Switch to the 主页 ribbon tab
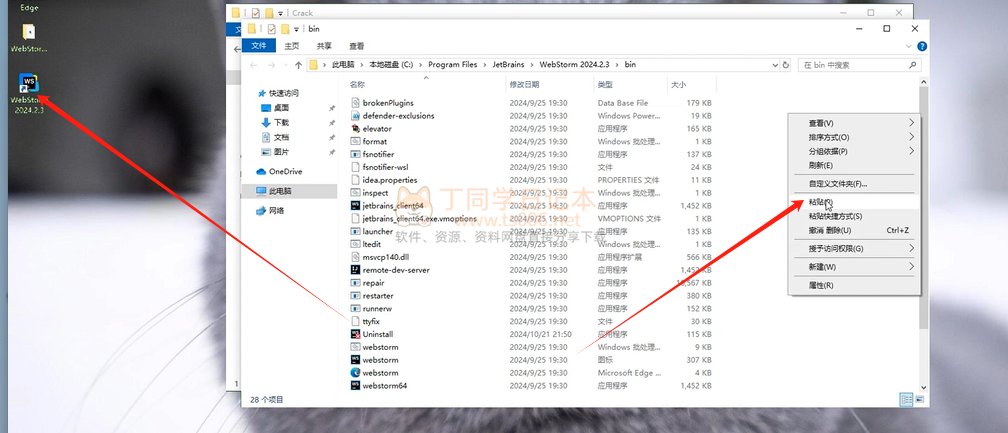This screenshot has height=433, width=1008. [292, 46]
